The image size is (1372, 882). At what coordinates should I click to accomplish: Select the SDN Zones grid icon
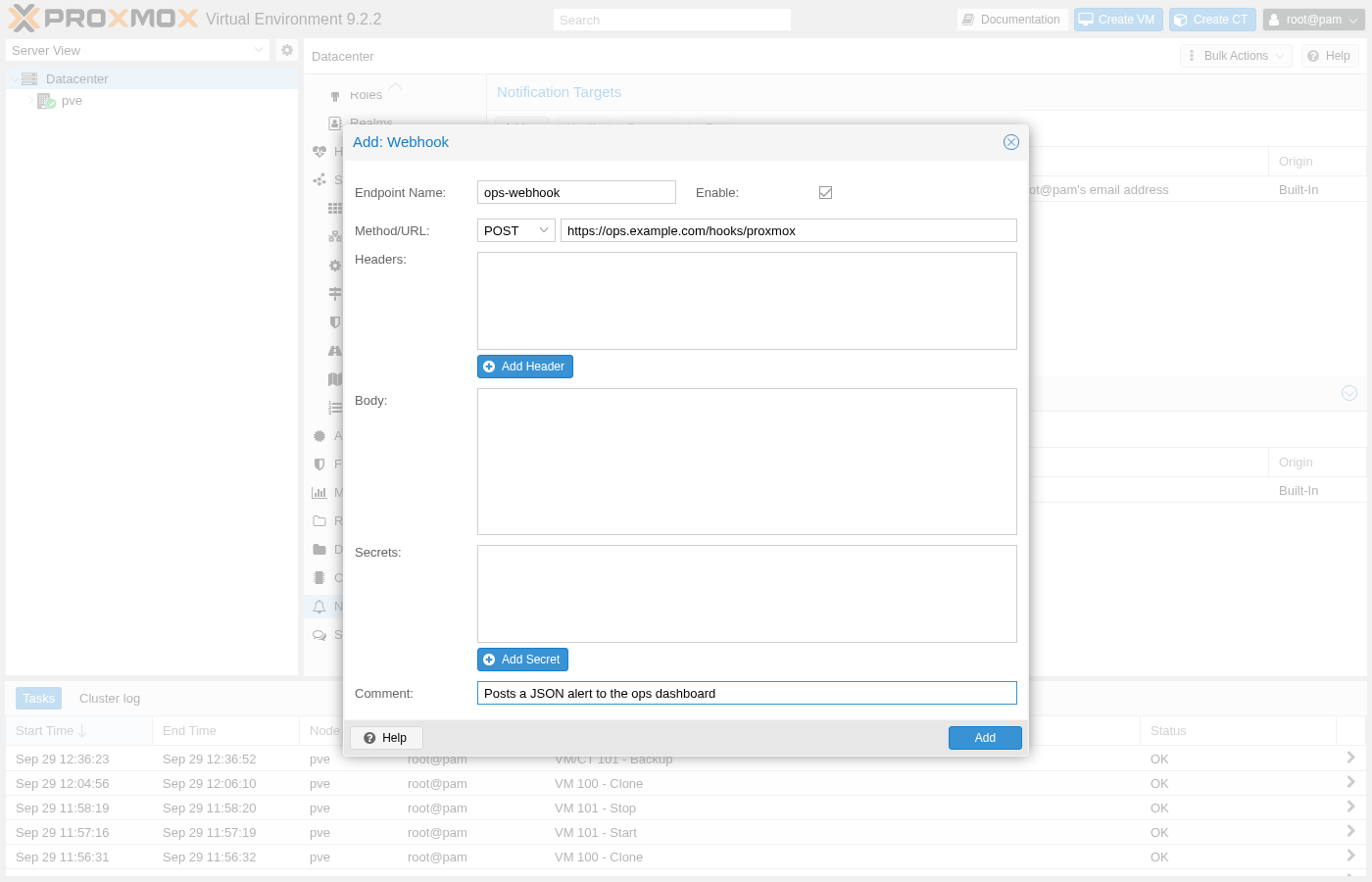pos(335,209)
